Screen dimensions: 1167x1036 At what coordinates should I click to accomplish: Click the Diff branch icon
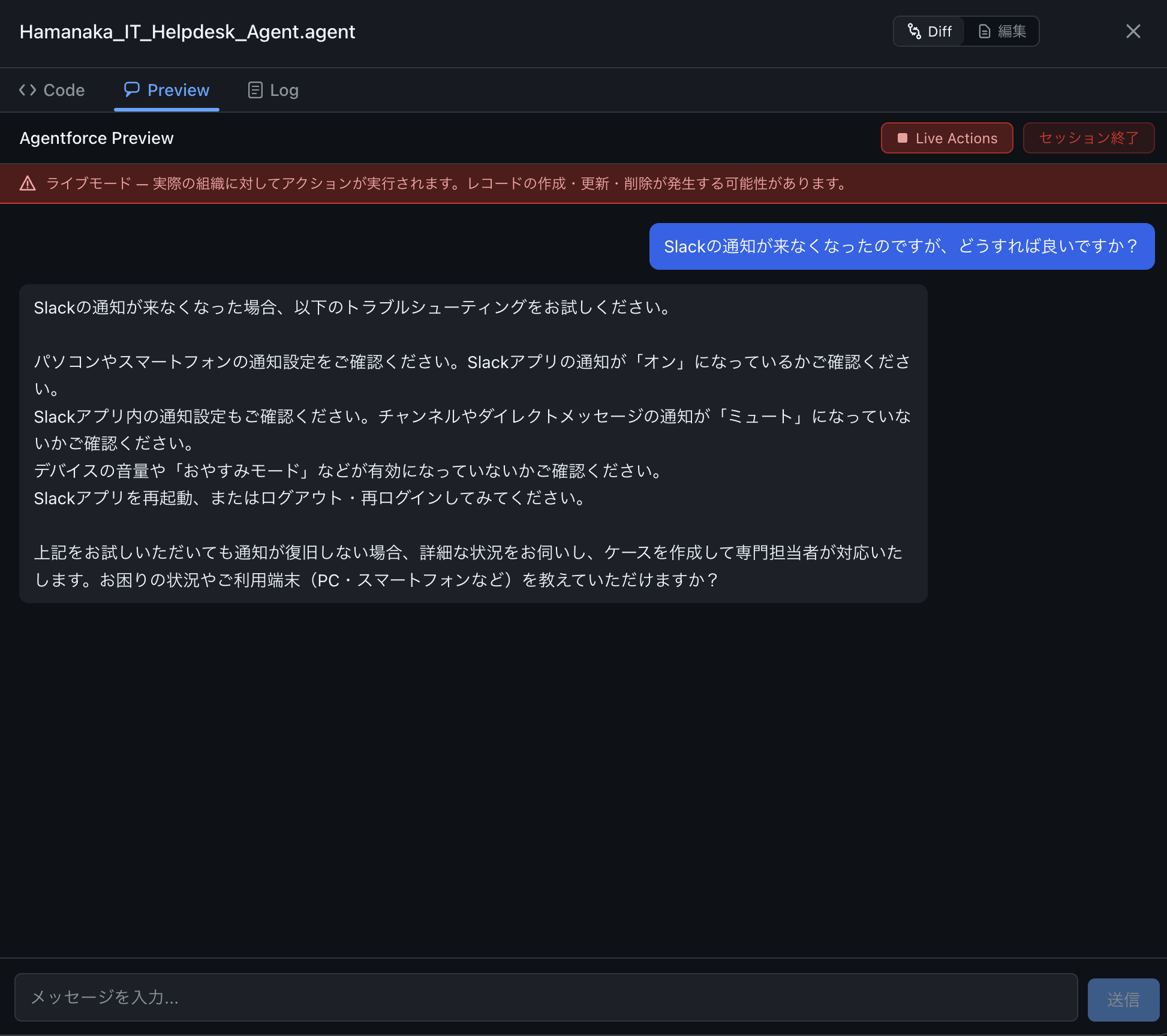pyautogui.click(x=914, y=31)
